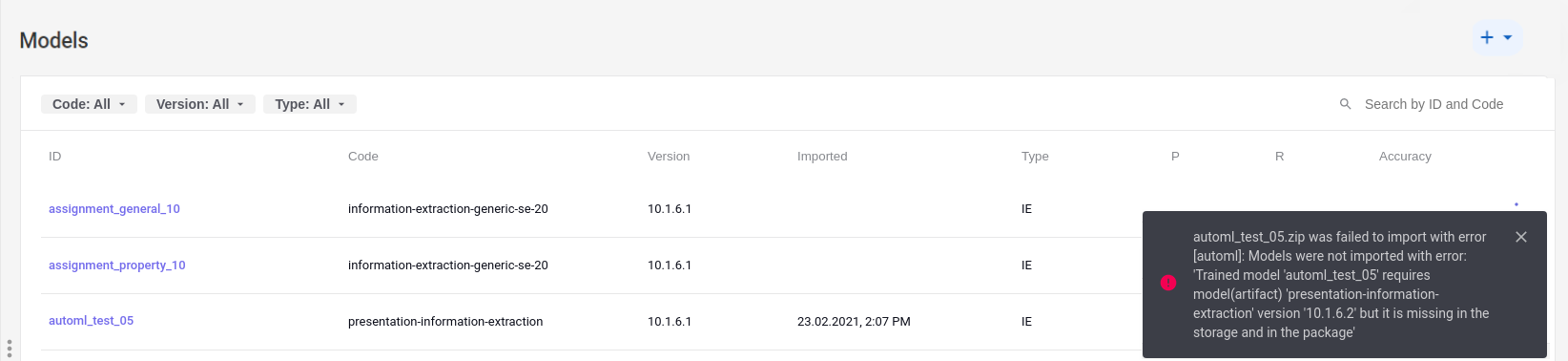Open the assignment_general_10 model link
Image resolution: width=1568 pixels, height=361 pixels.
(114, 209)
